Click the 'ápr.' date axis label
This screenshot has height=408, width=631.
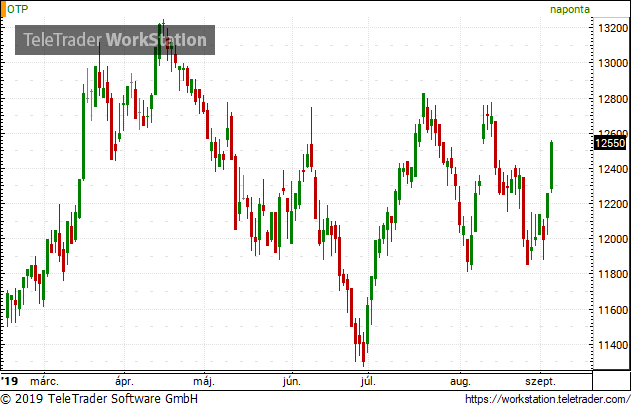124,381
